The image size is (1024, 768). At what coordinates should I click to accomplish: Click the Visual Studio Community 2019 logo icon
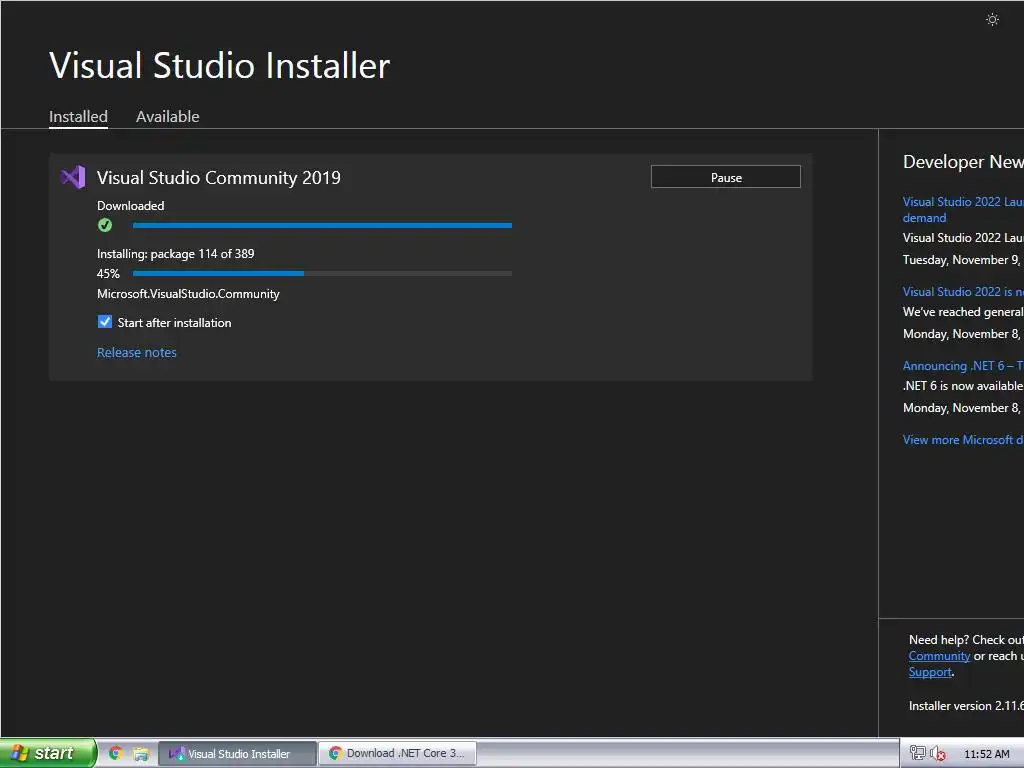tap(72, 177)
